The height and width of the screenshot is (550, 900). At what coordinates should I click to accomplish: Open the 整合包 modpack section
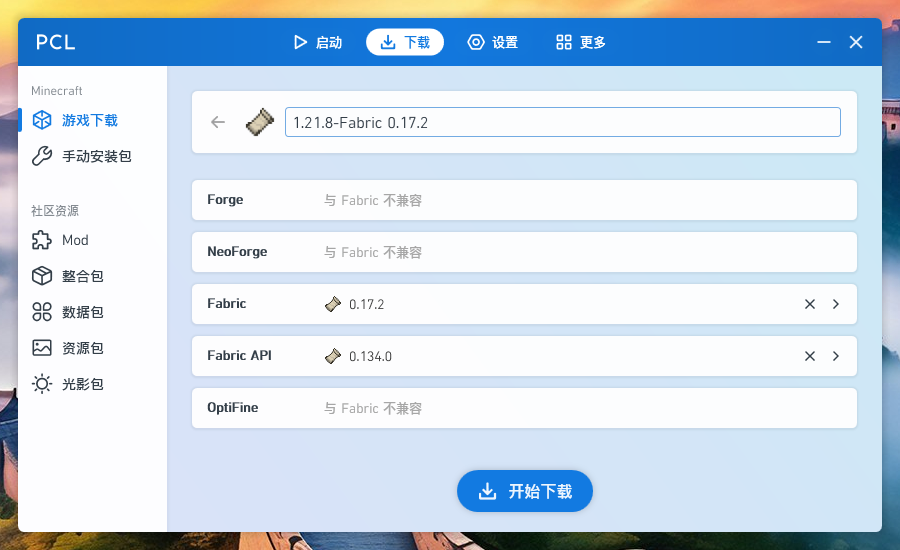click(x=82, y=276)
